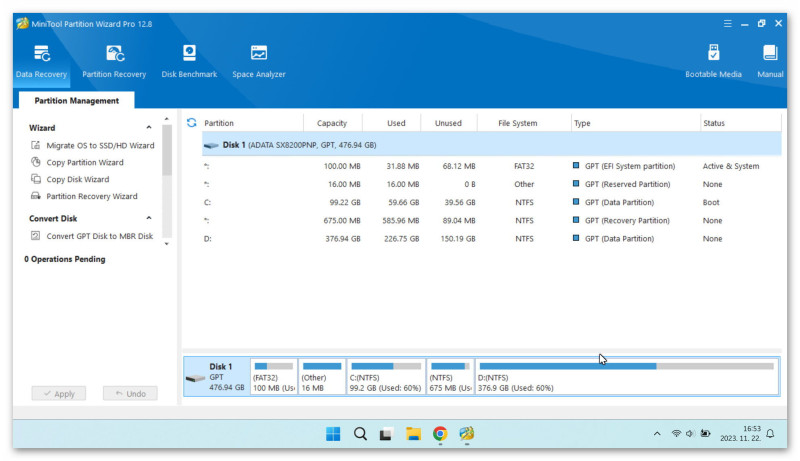Open Migrate OS to SSD/HD Wizard
800x461 pixels.
(100, 145)
